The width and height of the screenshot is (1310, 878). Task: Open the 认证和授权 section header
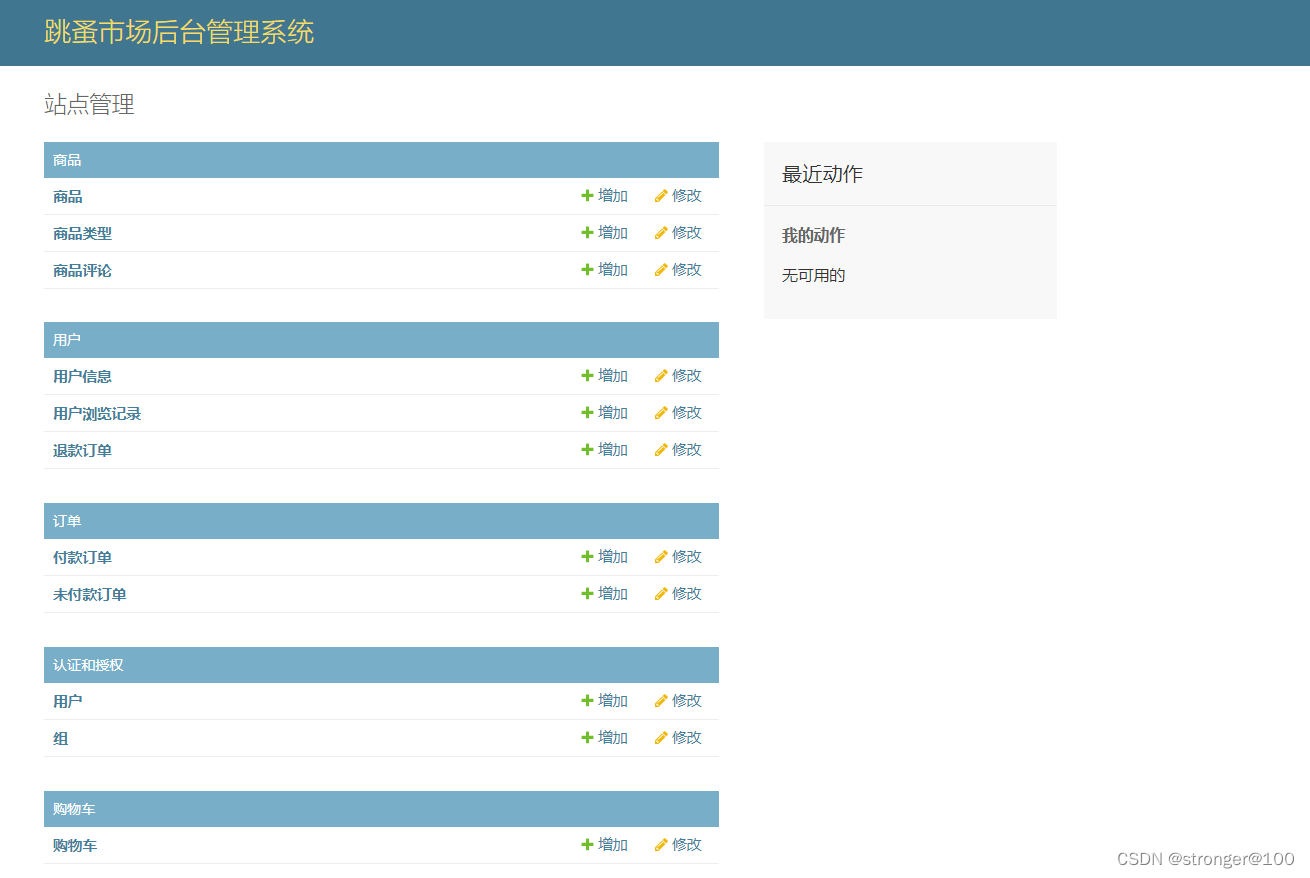click(88, 665)
